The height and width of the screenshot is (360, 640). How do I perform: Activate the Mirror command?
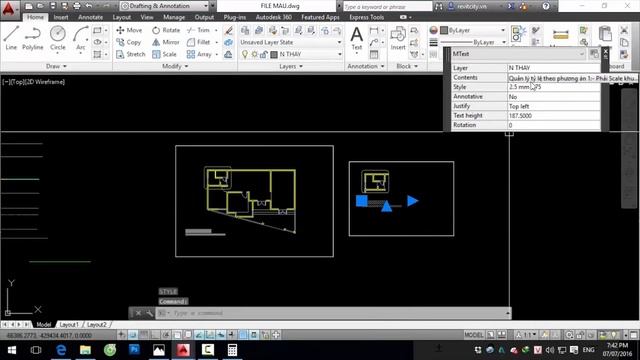(166, 42)
